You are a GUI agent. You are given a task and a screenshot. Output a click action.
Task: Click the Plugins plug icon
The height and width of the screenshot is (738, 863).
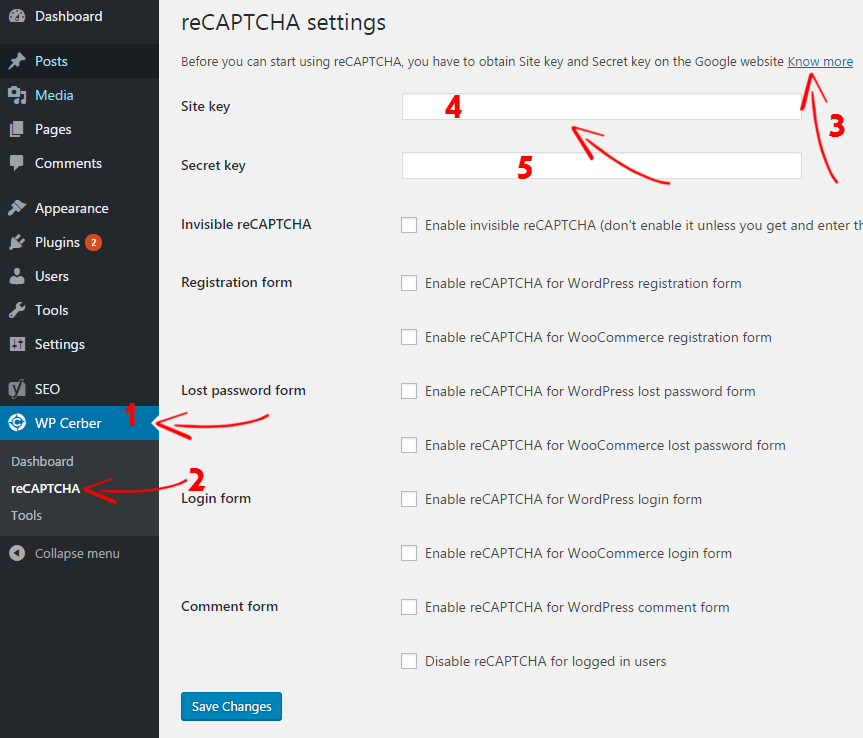click(x=17, y=242)
